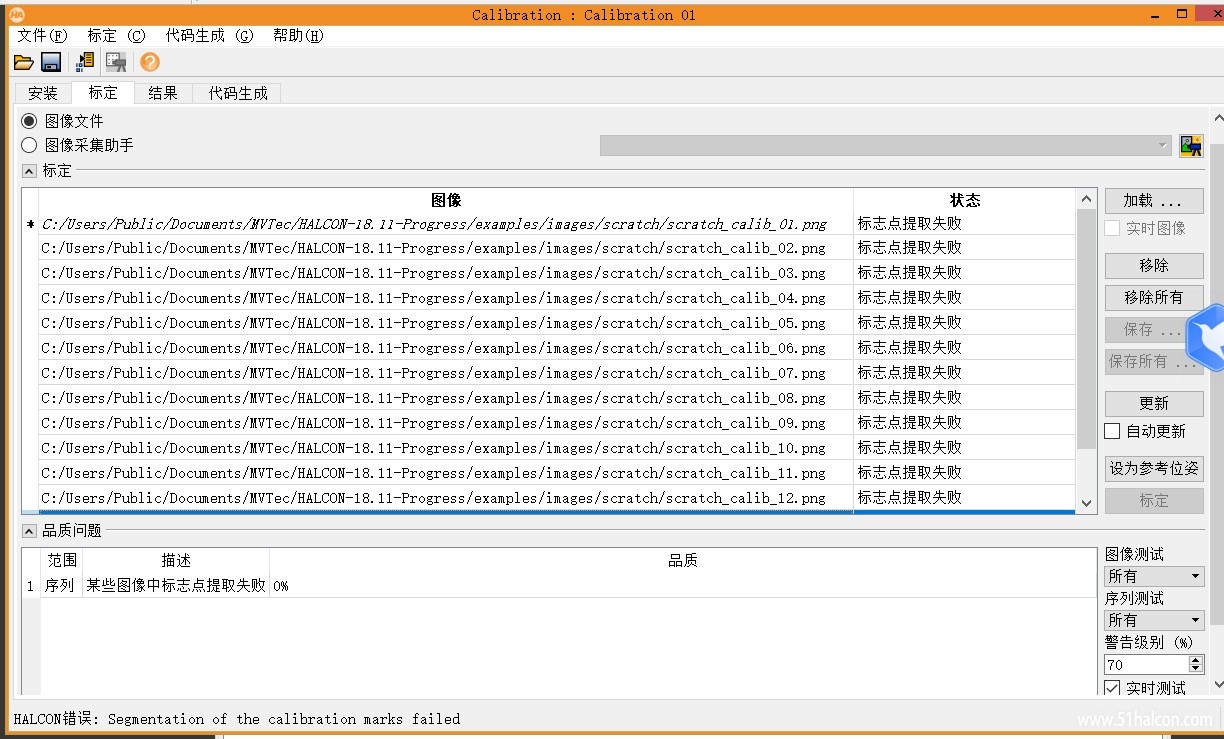This screenshot has width=1224, height=739.
Task: Click the image list vertical scrollbar thumb
Action: pyautogui.click(x=1087, y=329)
